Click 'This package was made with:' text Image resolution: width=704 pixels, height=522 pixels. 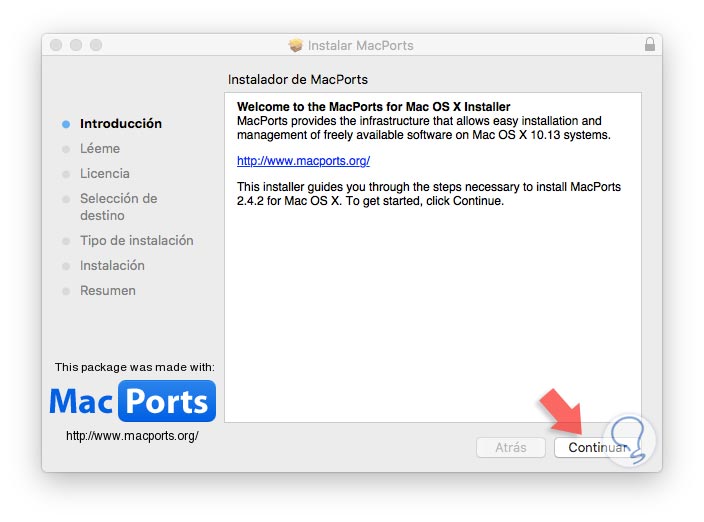point(135,367)
